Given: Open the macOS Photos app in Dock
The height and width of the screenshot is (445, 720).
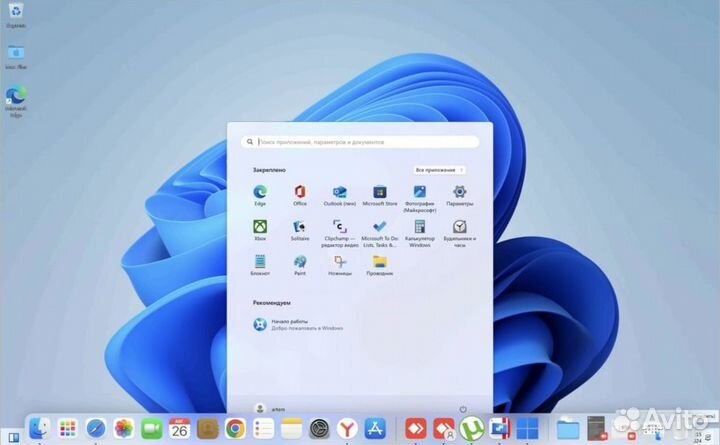Looking at the screenshot, I should [x=124, y=429].
